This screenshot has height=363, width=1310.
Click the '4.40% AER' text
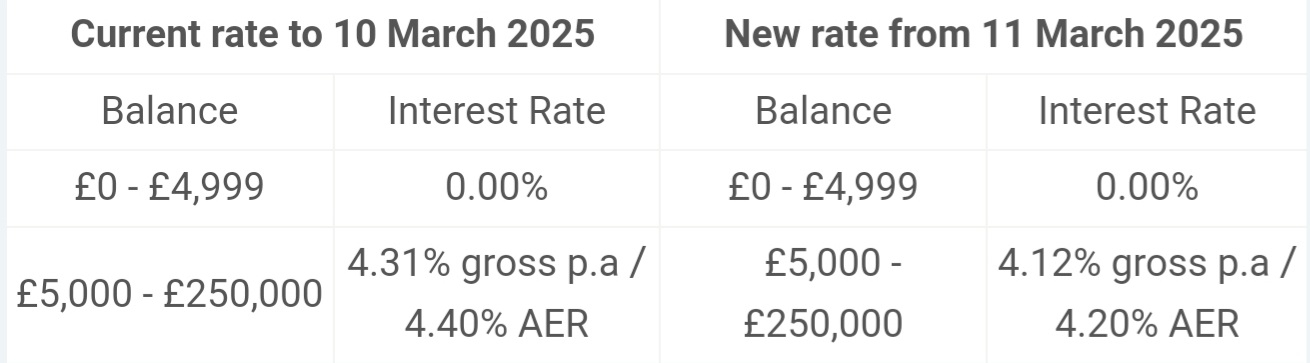pyautogui.click(x=497, y=323)
